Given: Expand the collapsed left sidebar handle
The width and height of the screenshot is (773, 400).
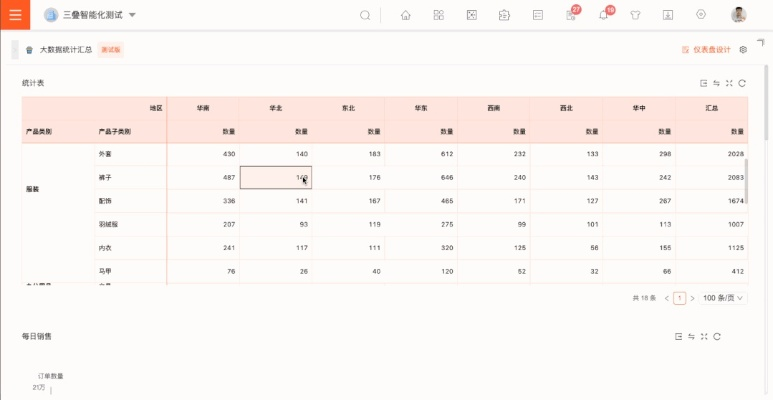Looking at the screenshot, I should click(14, 49).
